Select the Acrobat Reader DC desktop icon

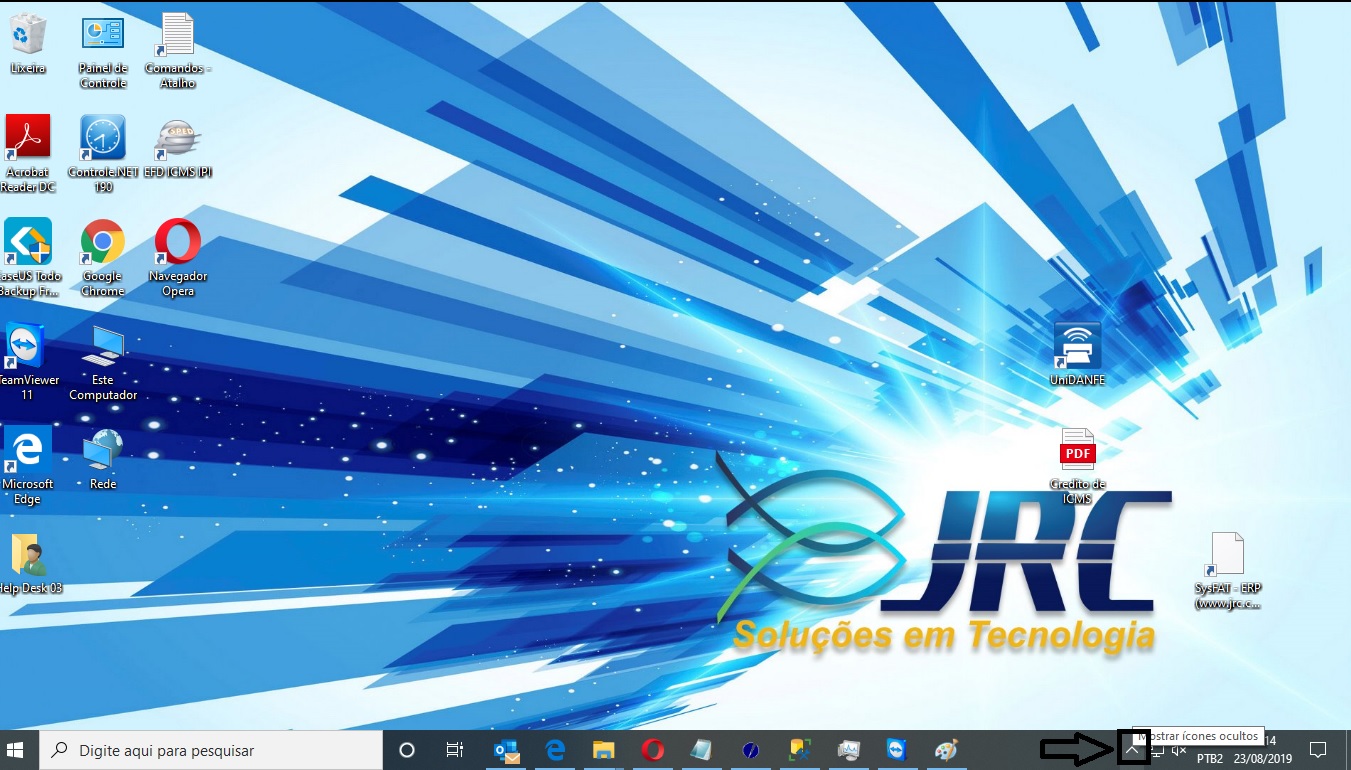click(27, 153)
